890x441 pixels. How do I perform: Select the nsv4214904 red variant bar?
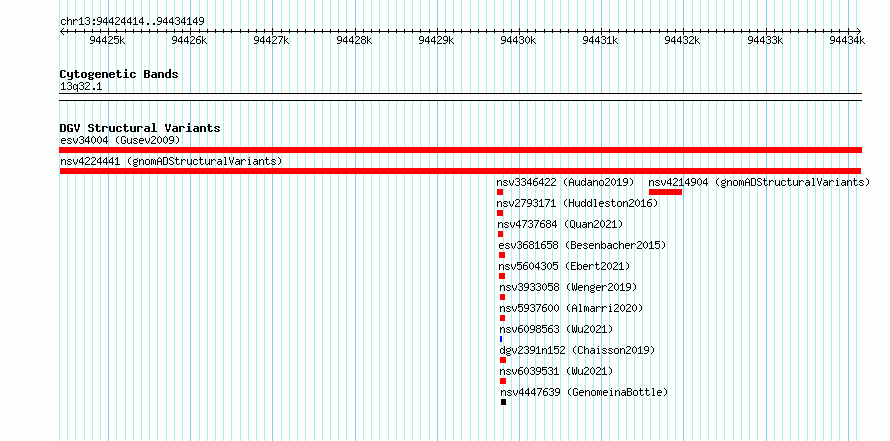[665, 192]
